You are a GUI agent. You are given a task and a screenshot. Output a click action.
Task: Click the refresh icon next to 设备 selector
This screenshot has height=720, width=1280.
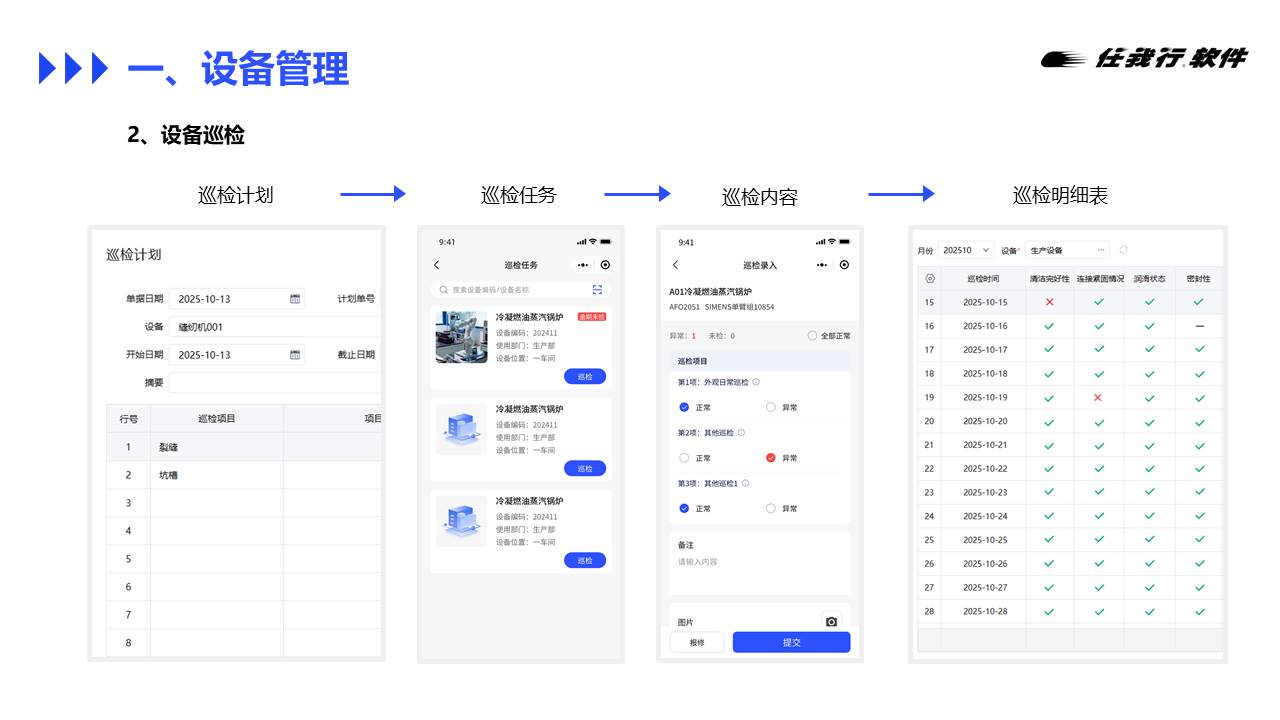coord(1123,250)
